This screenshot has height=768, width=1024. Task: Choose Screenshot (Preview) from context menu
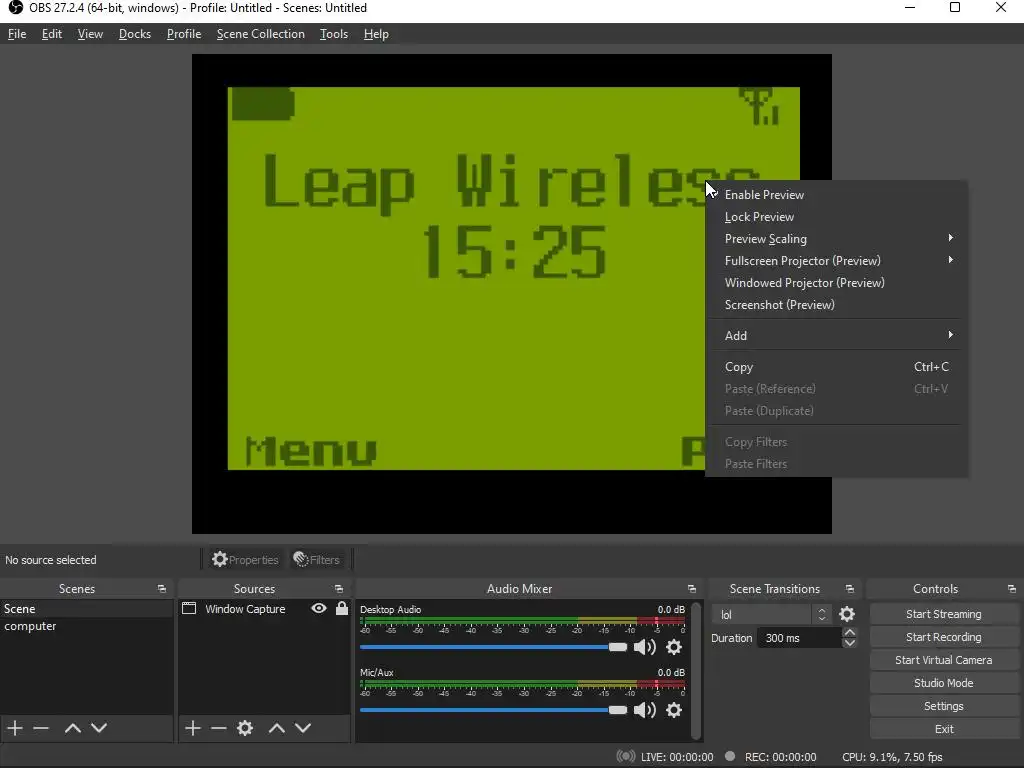point(837,305)
